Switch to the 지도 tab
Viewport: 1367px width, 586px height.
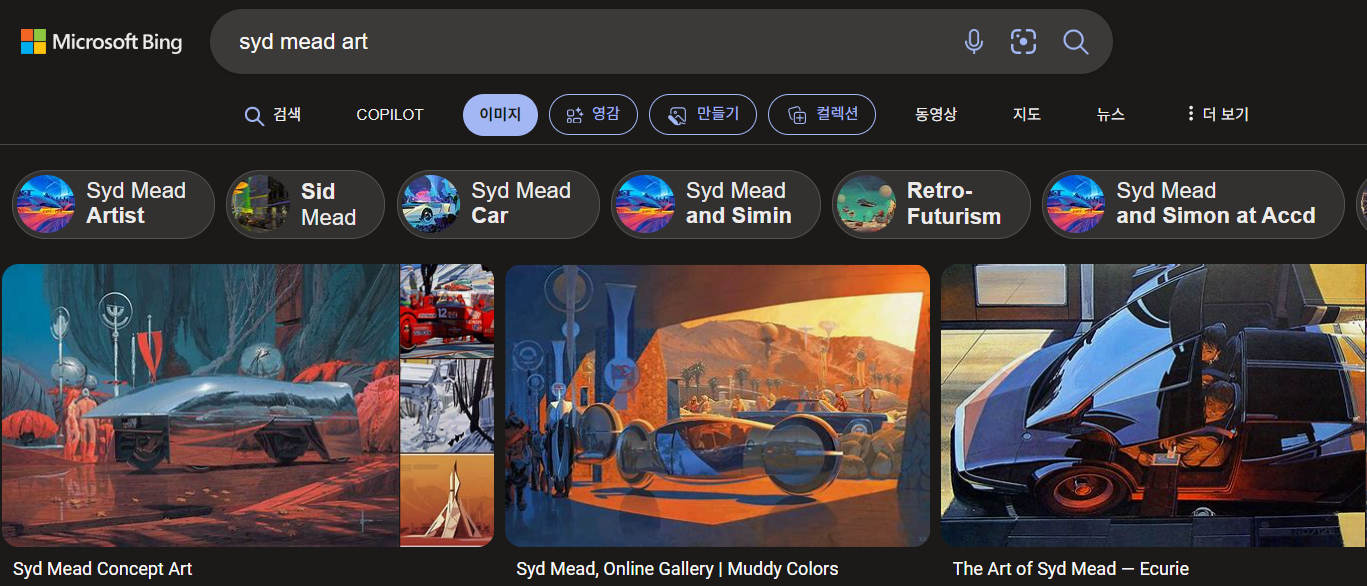(1027, 115)
